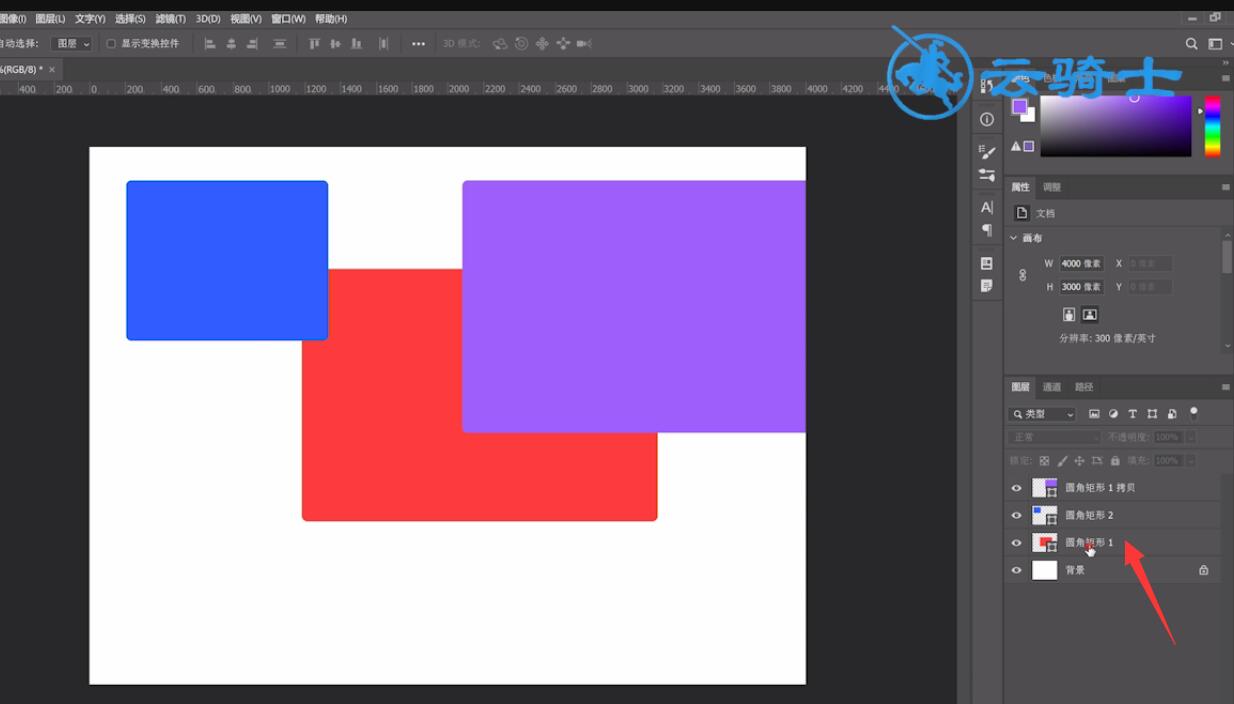The image size is (1234, 704).
Task: Hide the 背景 layer
Action: pos(1017,570)
